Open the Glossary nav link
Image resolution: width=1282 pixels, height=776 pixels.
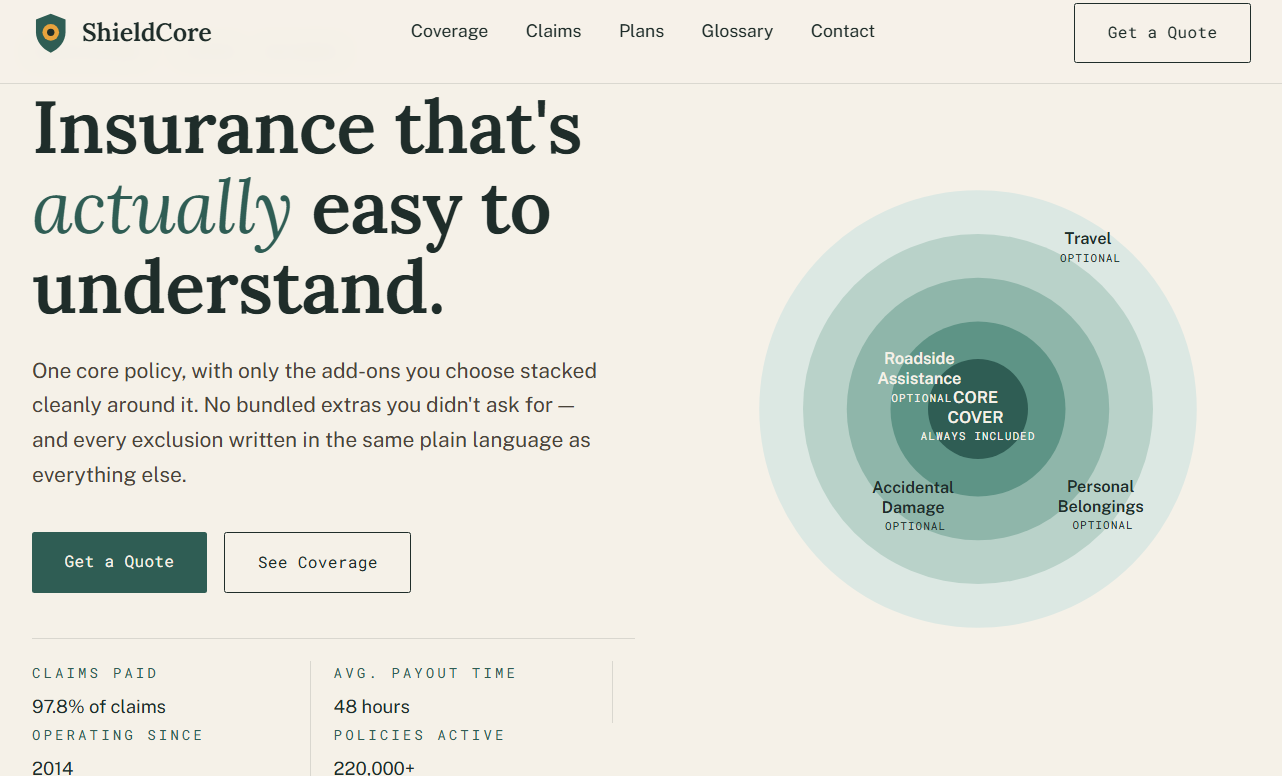[737, 31]
